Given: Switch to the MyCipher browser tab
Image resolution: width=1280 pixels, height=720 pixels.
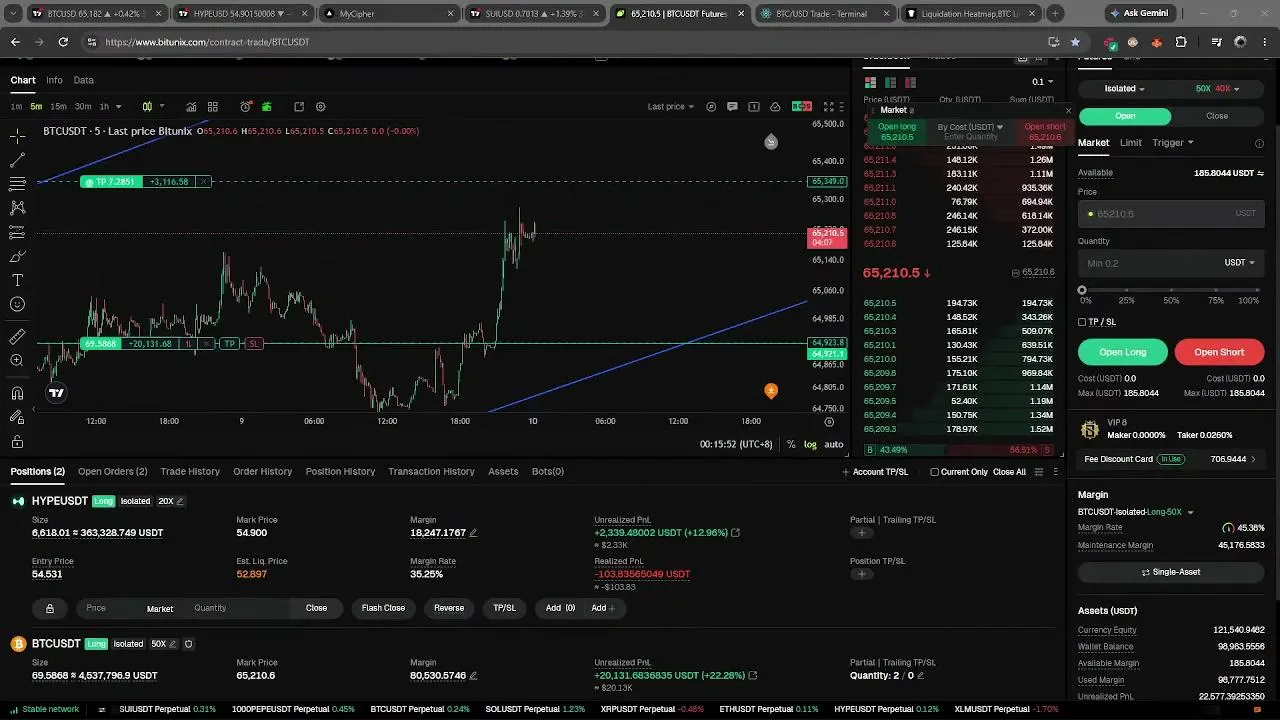Looking at the screenshot, I should (390, 14).
